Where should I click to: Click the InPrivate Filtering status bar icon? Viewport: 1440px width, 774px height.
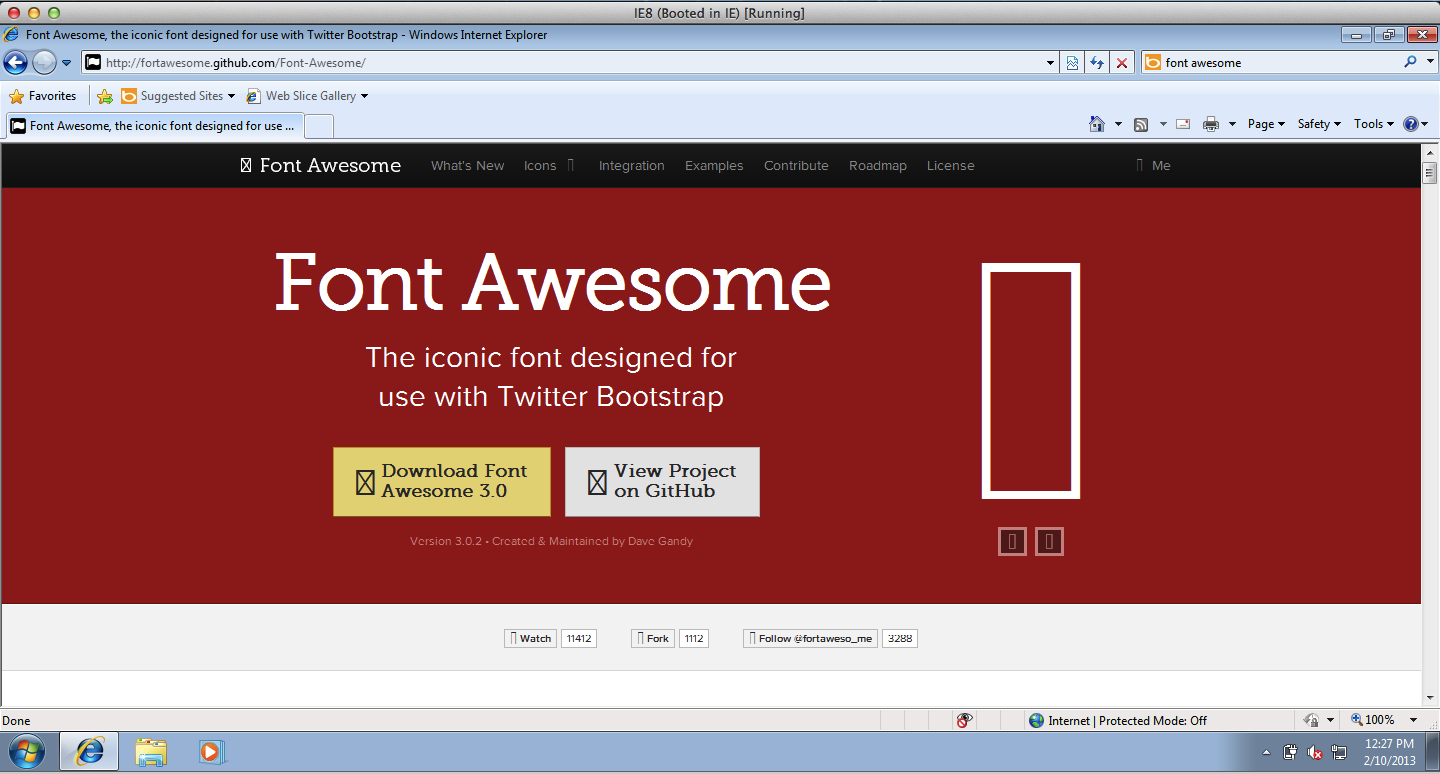(964, 720)
